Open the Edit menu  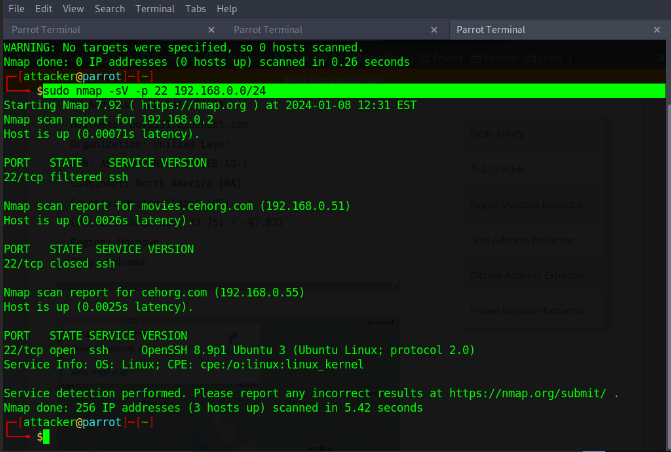click(44, 8)
